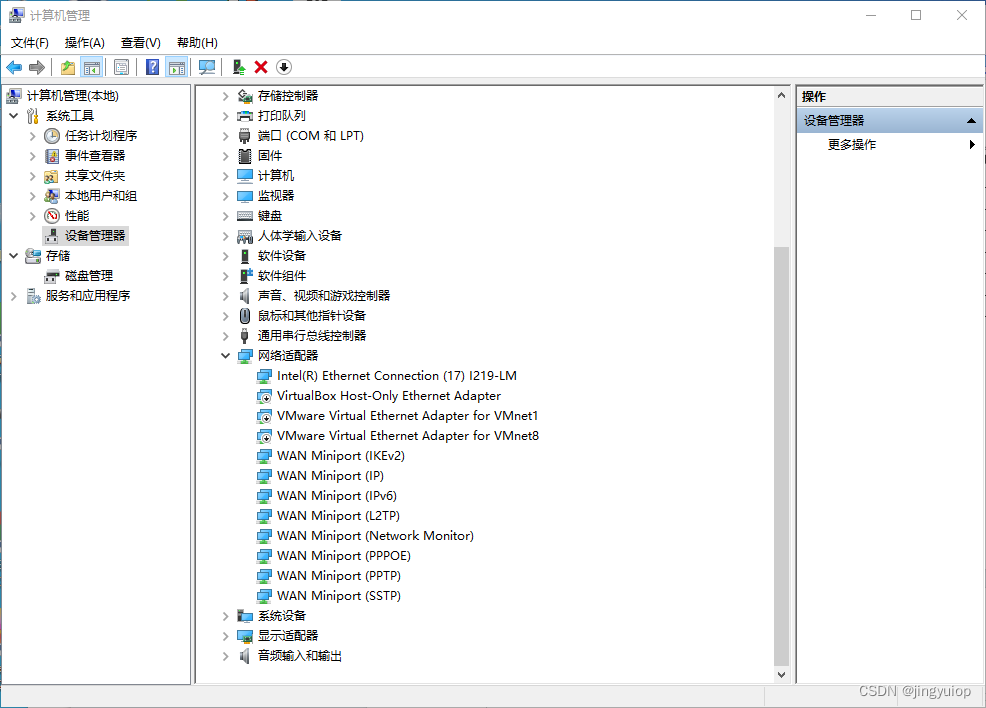Click the display adapters (显示适配器) icon
The height and width of the screenshot is (708, 986).
click(245, 636)
